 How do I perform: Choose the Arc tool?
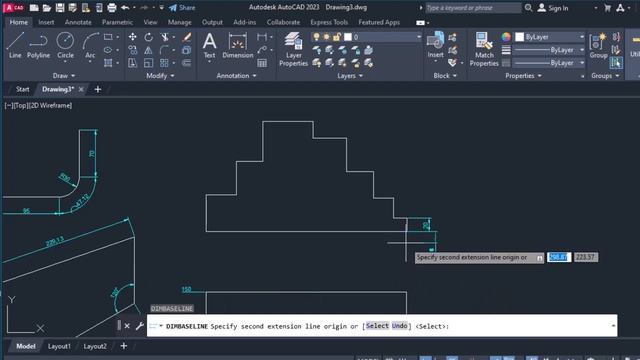tap(90, 45)
